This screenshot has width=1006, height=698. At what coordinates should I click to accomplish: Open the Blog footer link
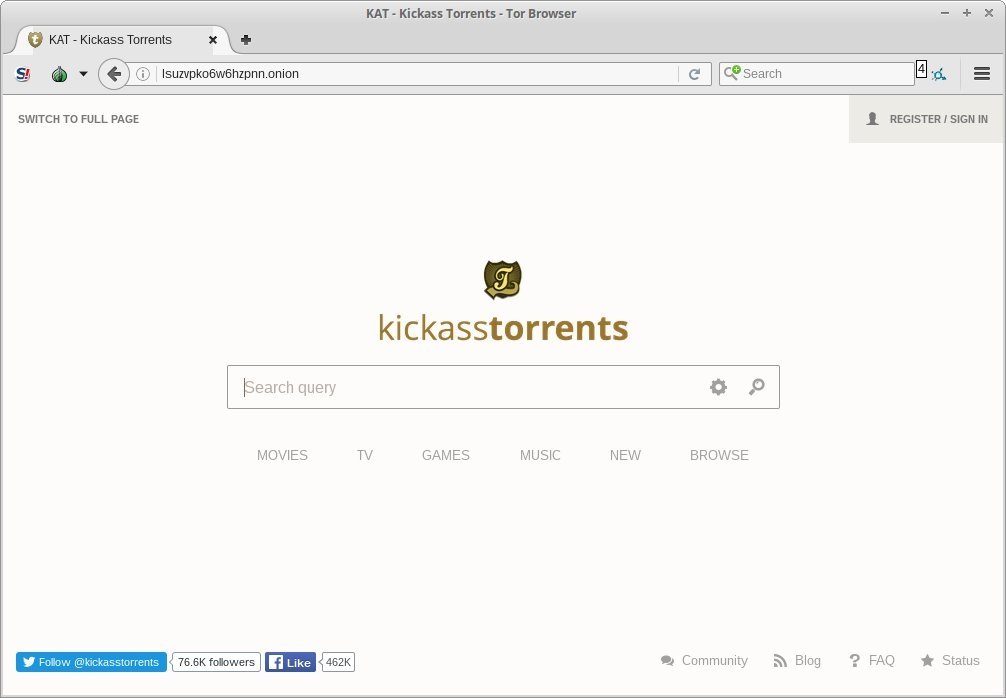pyautogui.click(x=797, y=661)
